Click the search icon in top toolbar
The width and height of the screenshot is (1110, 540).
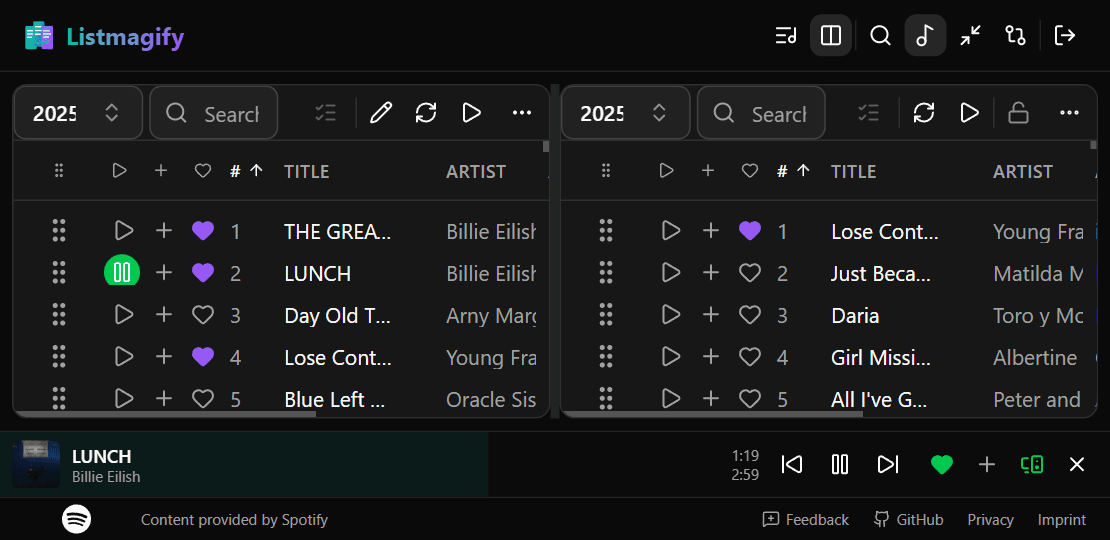pos(880,36)
